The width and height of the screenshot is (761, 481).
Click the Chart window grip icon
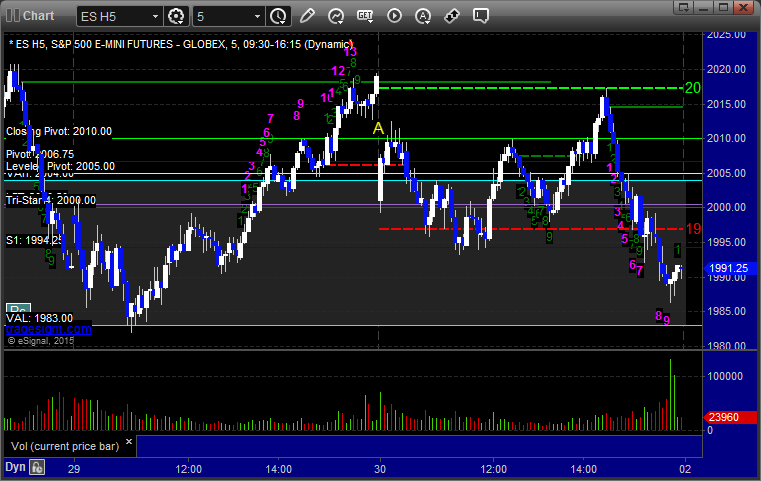tap(13, 16)
